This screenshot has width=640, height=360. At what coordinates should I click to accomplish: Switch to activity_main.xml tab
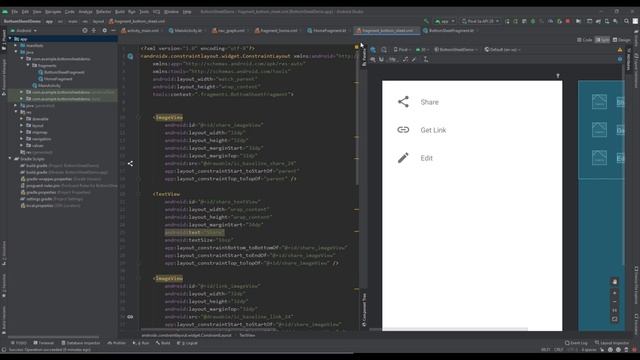point(140,31)
